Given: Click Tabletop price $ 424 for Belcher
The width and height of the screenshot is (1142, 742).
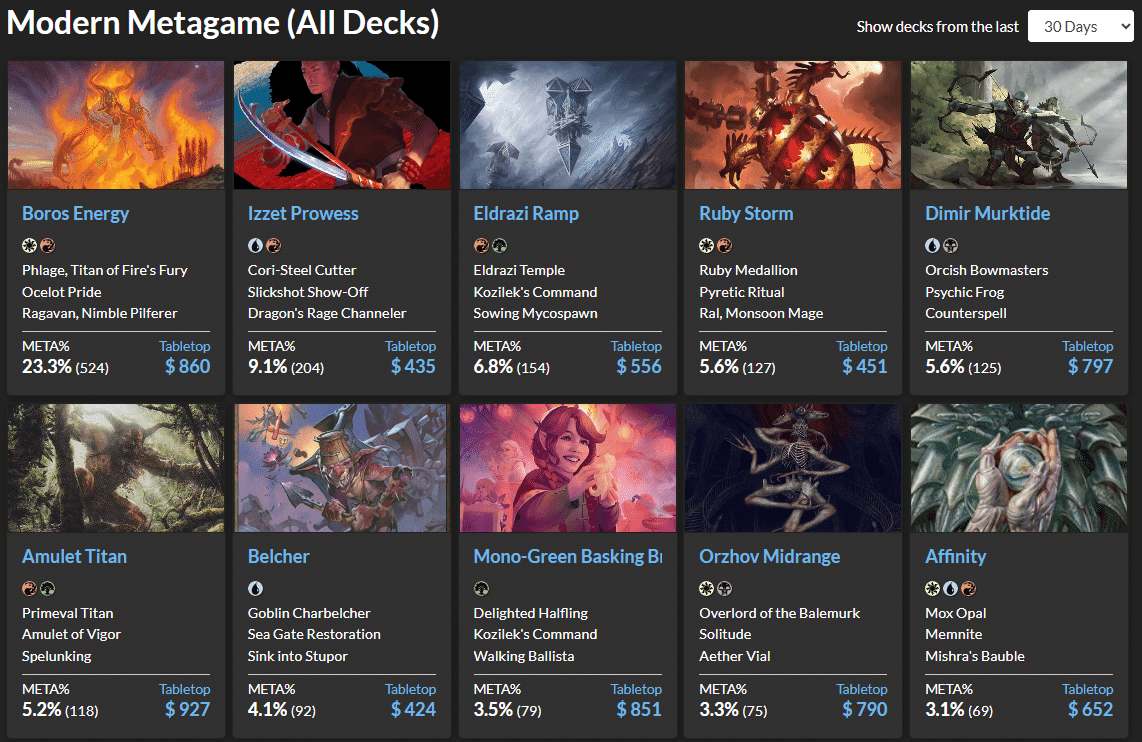Looking at the screenshot, I should (413, 709).
